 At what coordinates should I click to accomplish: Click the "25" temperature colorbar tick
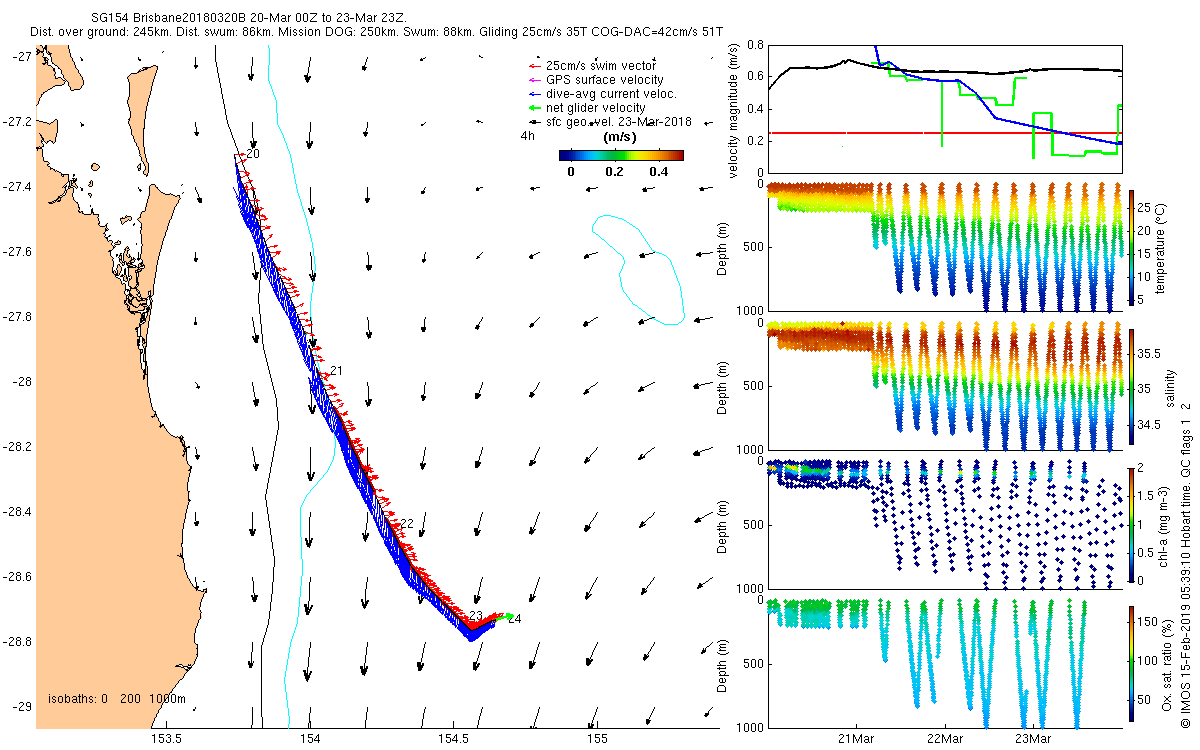[x=1146, y=208]
